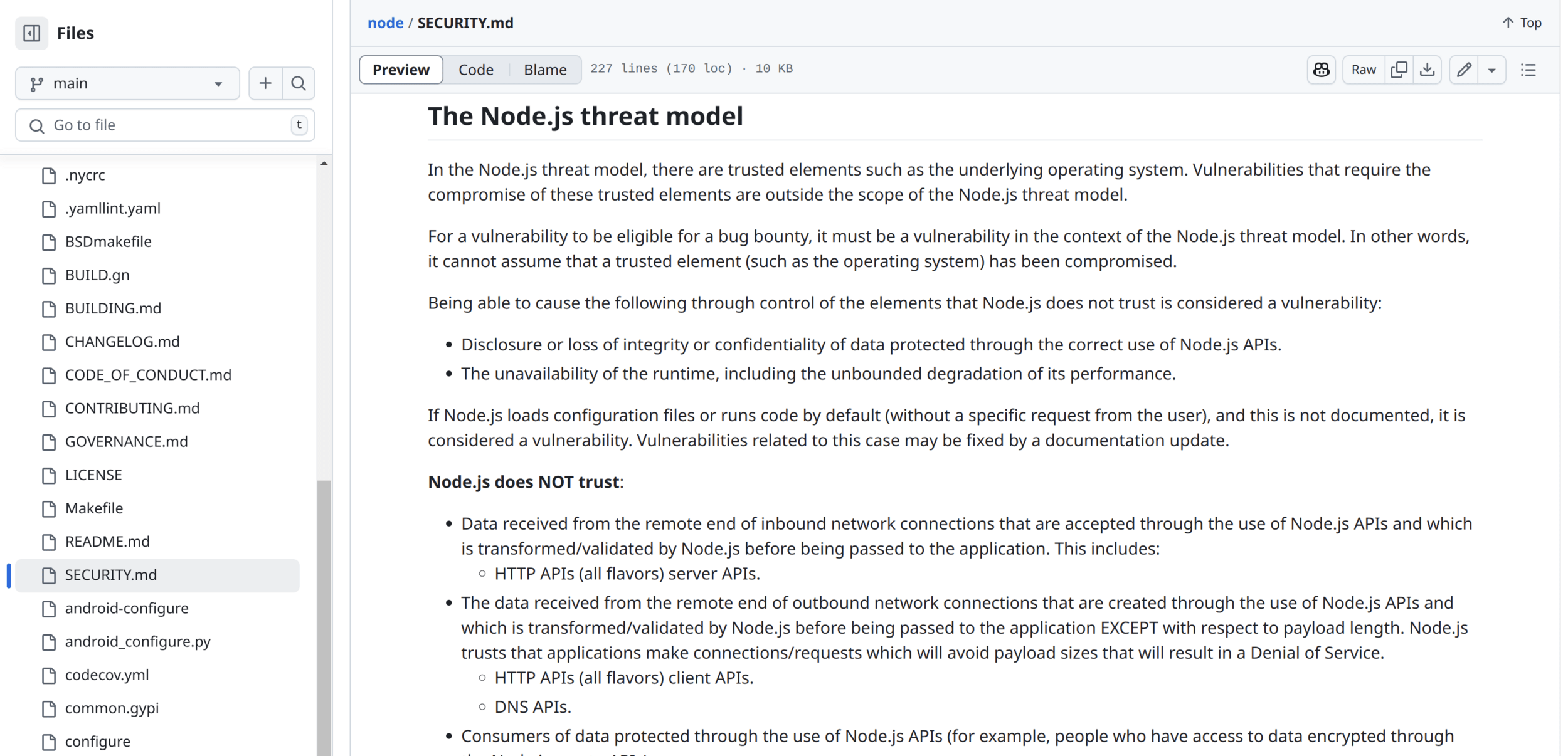This screenshot has height=756, width=1568.
Task: Follow the node breadcrumb link
Action: point(385,23)
